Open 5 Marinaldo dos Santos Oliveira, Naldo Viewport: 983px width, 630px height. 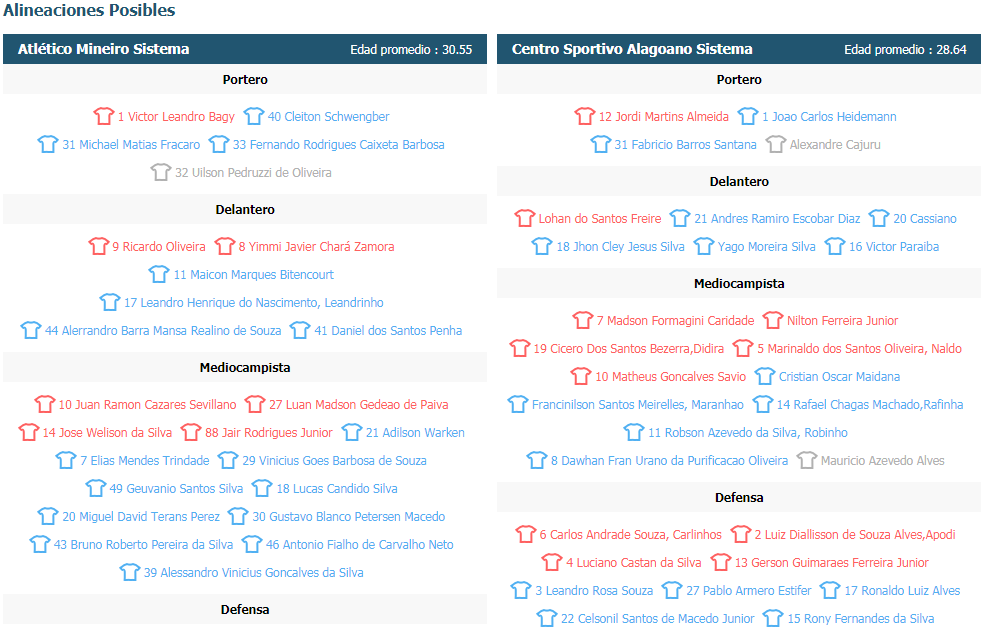click(859, 349)
